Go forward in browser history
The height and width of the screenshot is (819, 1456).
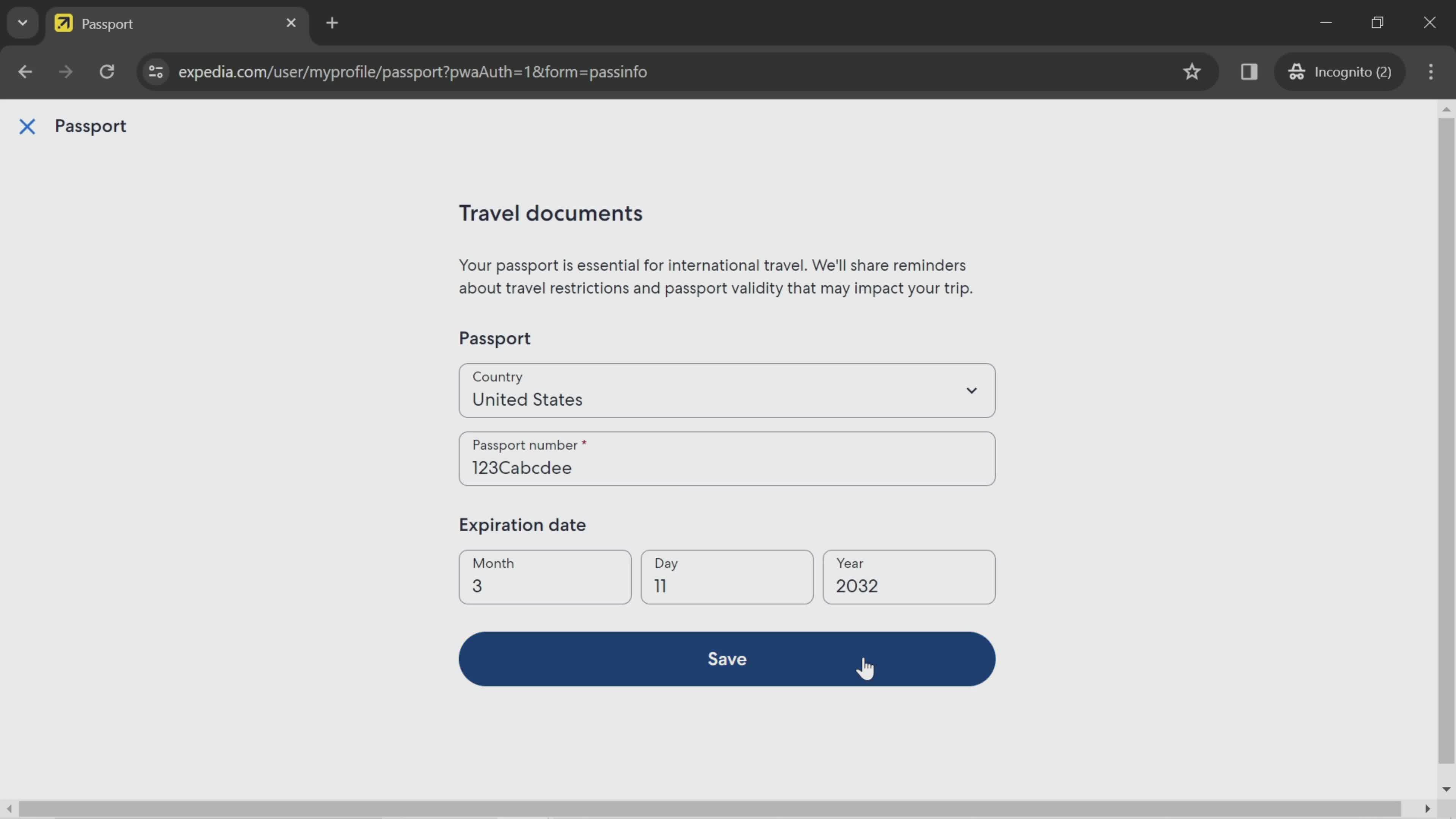tap(66, 72)
